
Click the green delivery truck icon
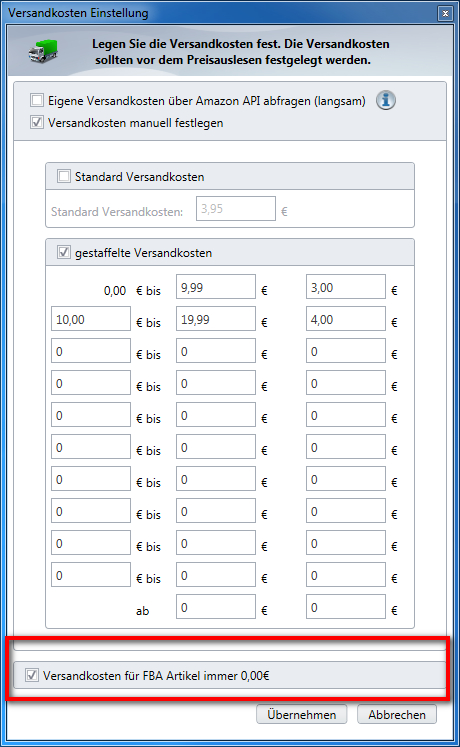pos(43,51)
